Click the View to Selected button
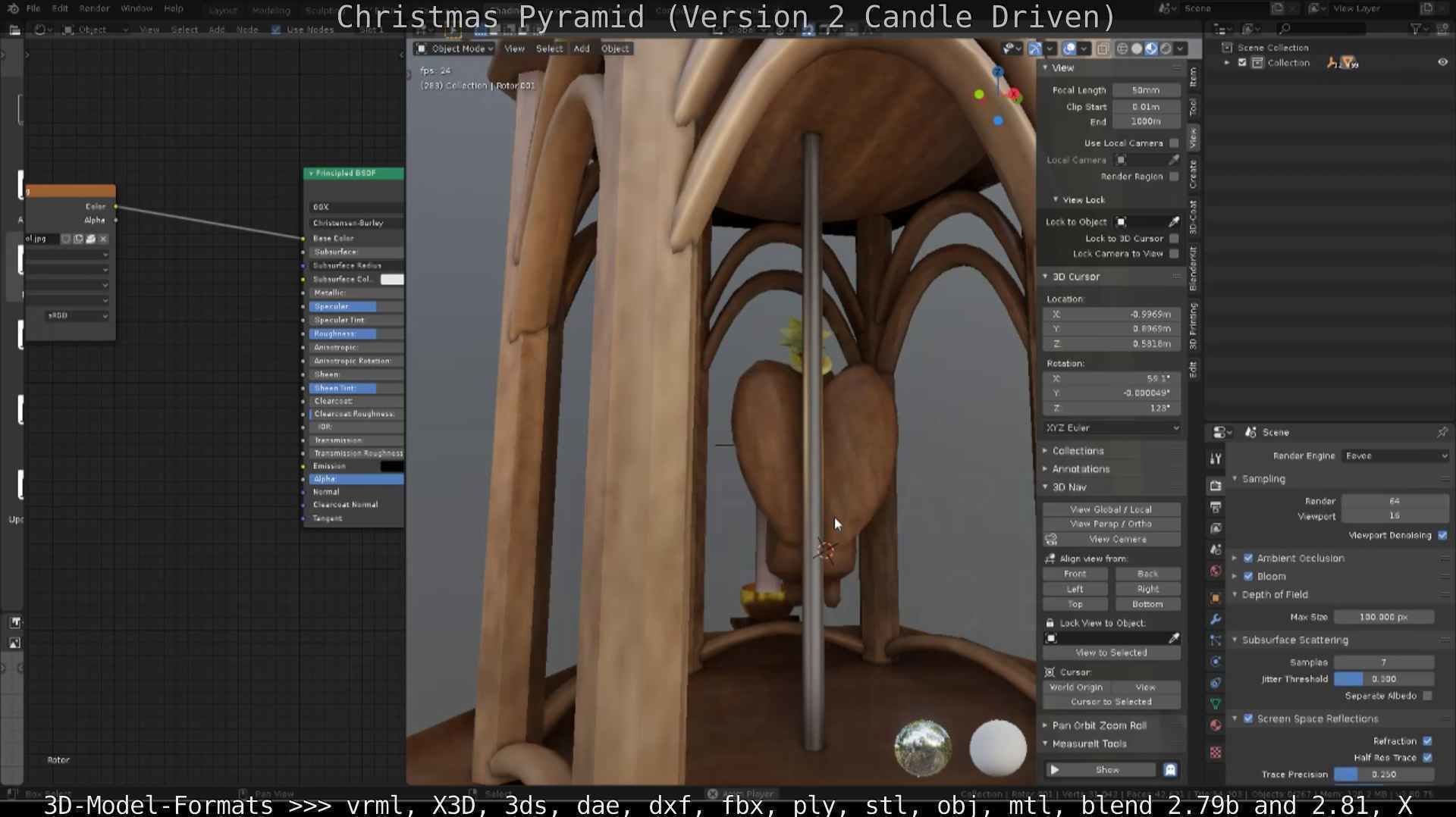The width and height of the screenshot is (1456, 817). pyautogui.click(x=1111, y=653)
